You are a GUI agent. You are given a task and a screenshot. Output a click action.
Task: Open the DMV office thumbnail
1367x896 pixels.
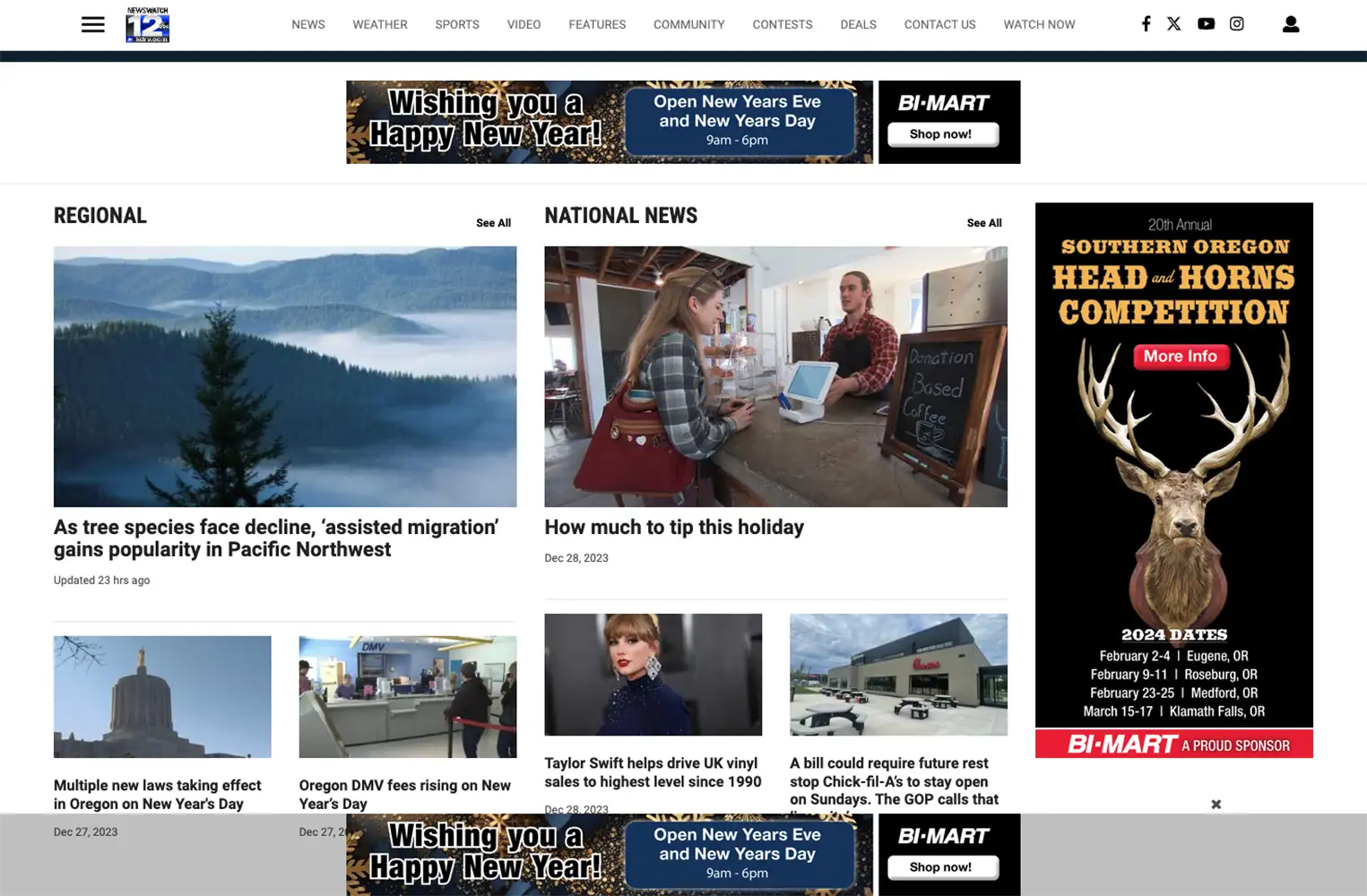click(x=408, y=697)
